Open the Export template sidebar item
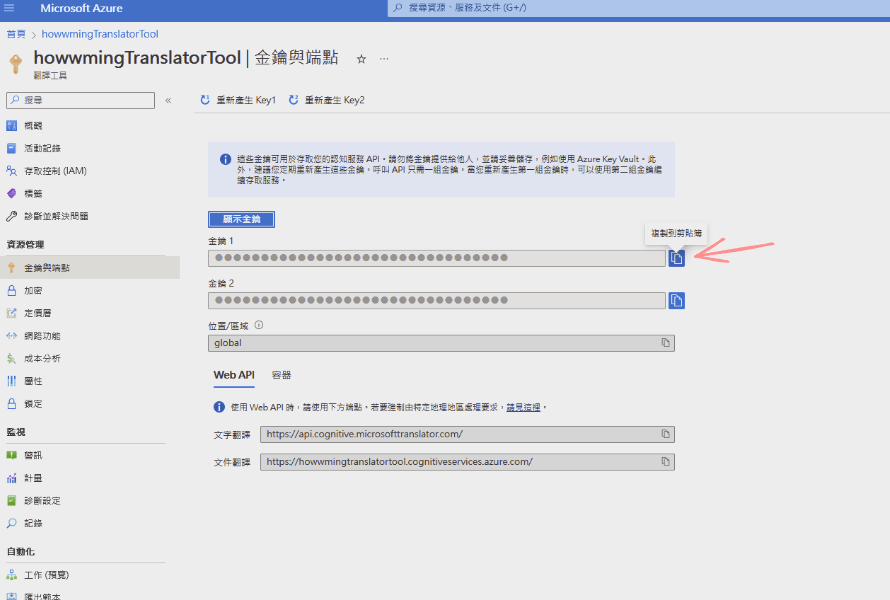890x600 pixels. coord(42,596)
